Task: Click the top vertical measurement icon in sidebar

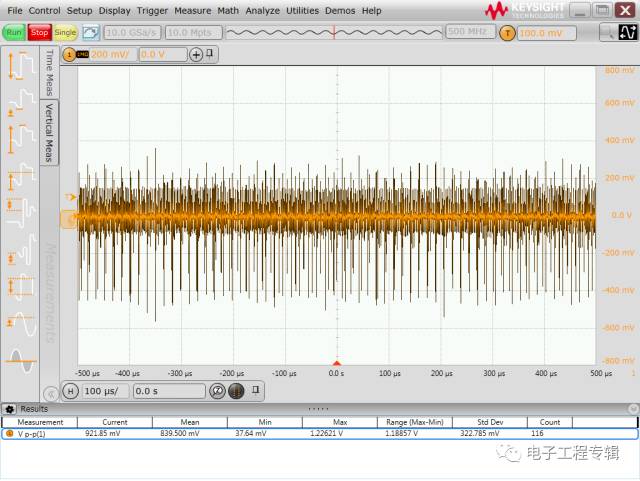Action: tap(21, 65)
